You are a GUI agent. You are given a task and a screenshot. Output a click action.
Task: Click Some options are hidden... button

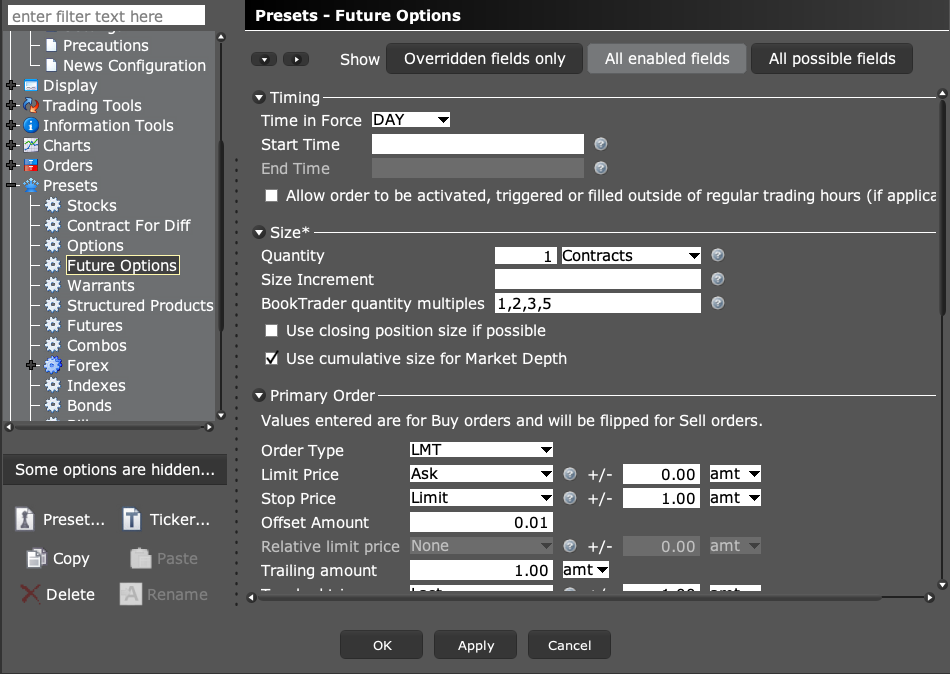(115, 470)
